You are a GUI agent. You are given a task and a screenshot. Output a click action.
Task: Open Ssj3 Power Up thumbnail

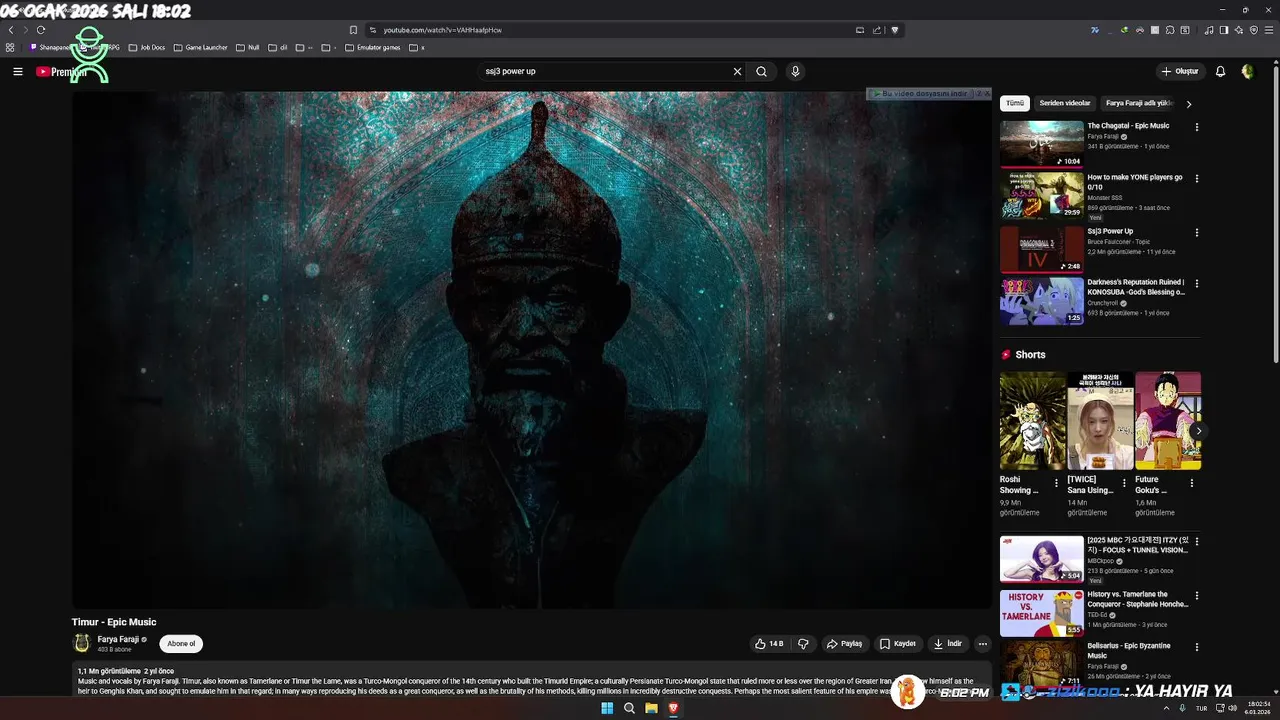(1041, 249)
